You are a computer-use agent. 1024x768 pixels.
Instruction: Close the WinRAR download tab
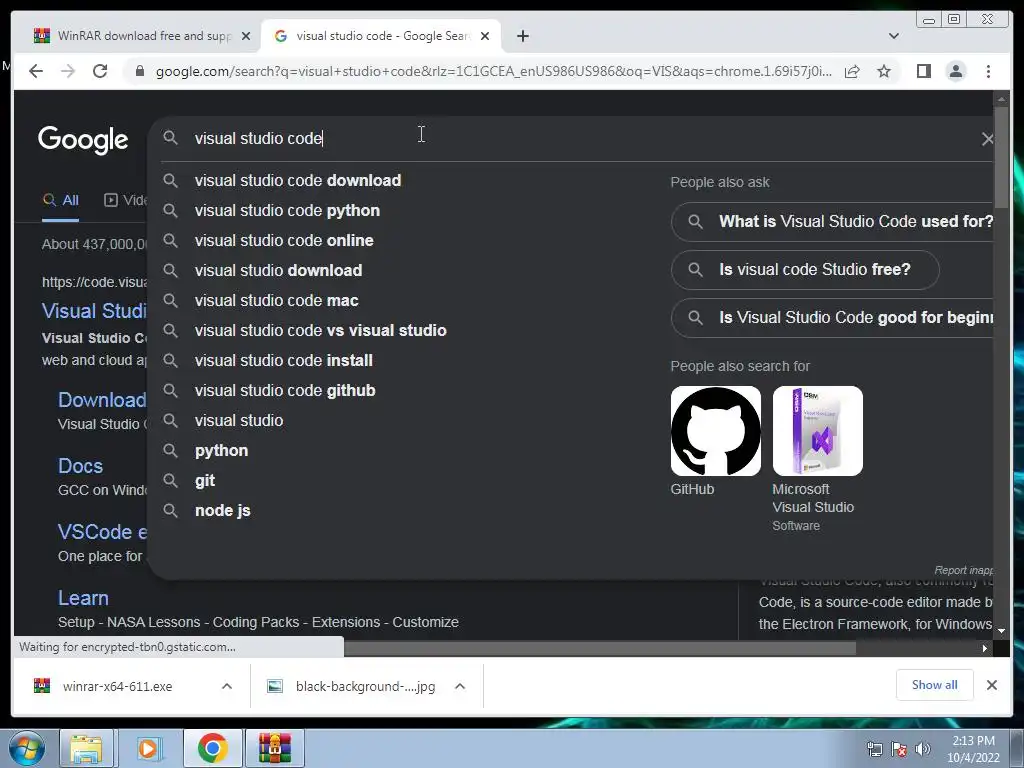pyautogui.click(x=246, y=36)
